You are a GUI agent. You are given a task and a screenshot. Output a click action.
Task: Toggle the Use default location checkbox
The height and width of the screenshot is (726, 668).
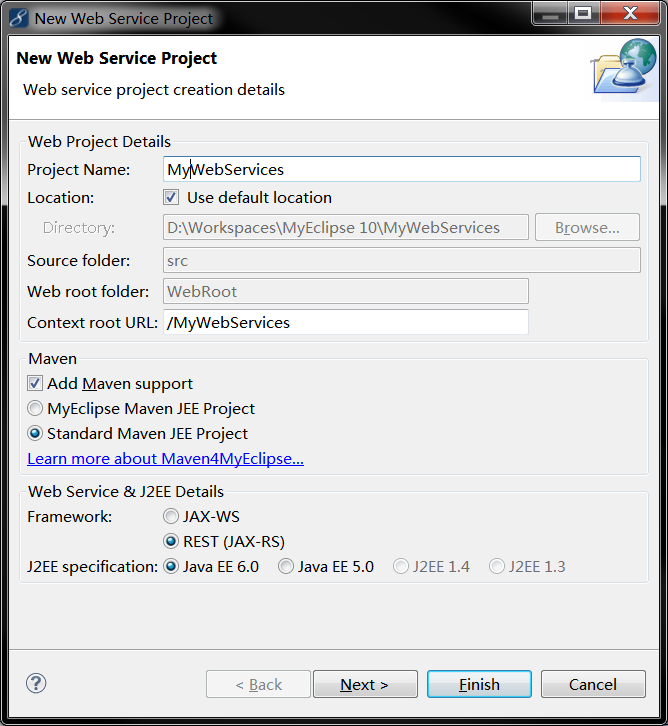click(x=171, y=197)
